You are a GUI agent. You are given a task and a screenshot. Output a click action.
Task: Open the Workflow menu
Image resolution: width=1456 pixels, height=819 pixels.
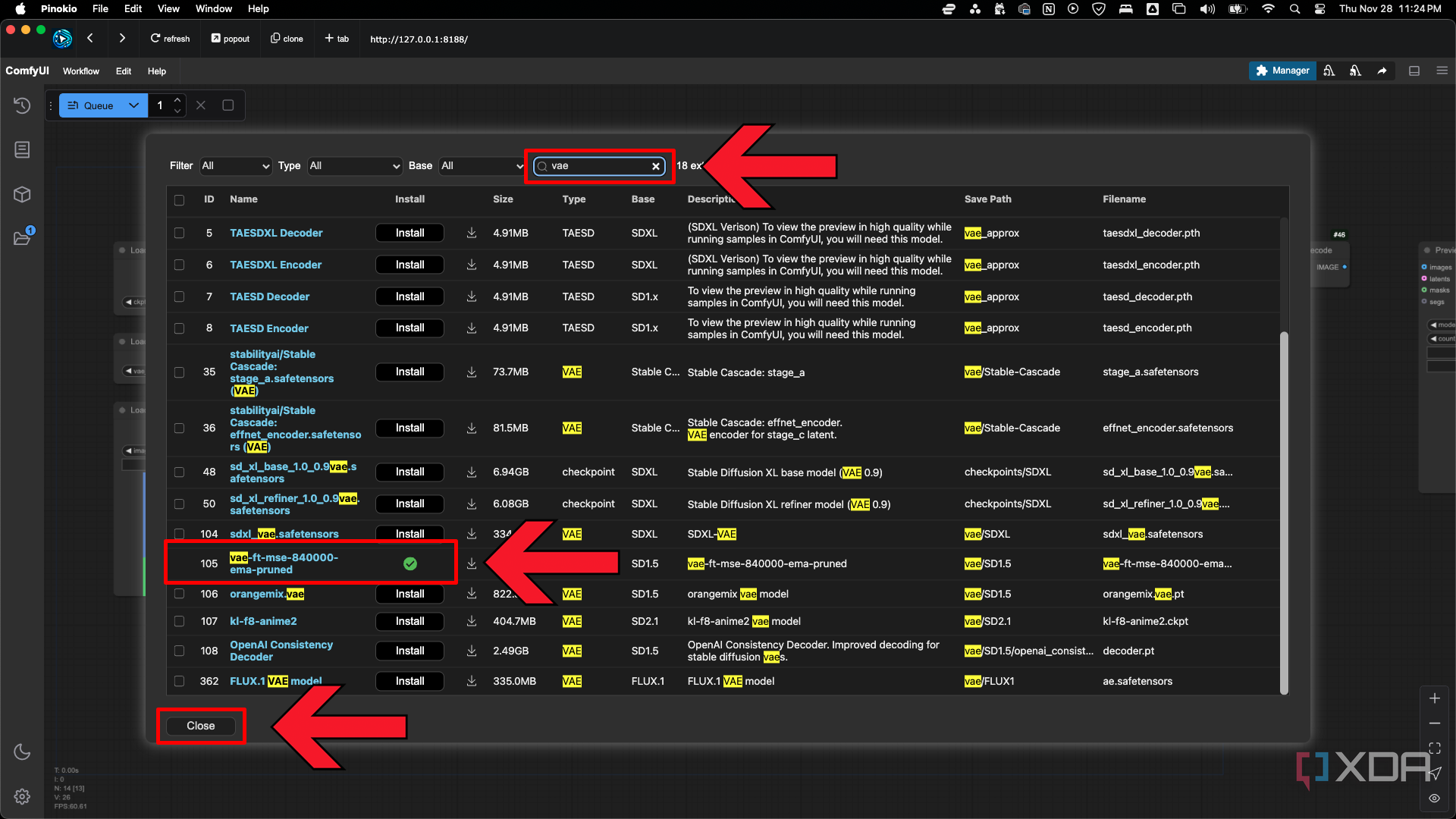(81, 71)
